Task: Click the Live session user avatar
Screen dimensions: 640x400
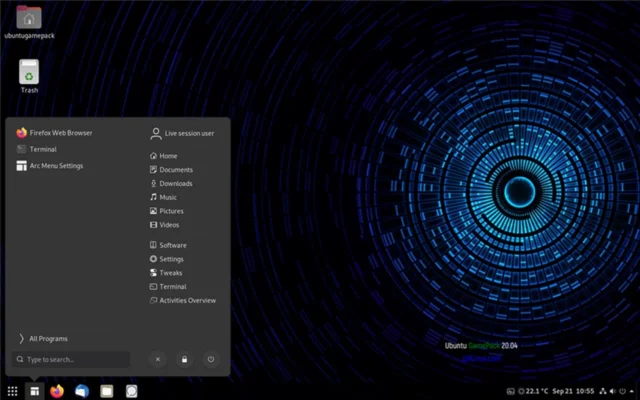Action: click(x=156, y=133)
